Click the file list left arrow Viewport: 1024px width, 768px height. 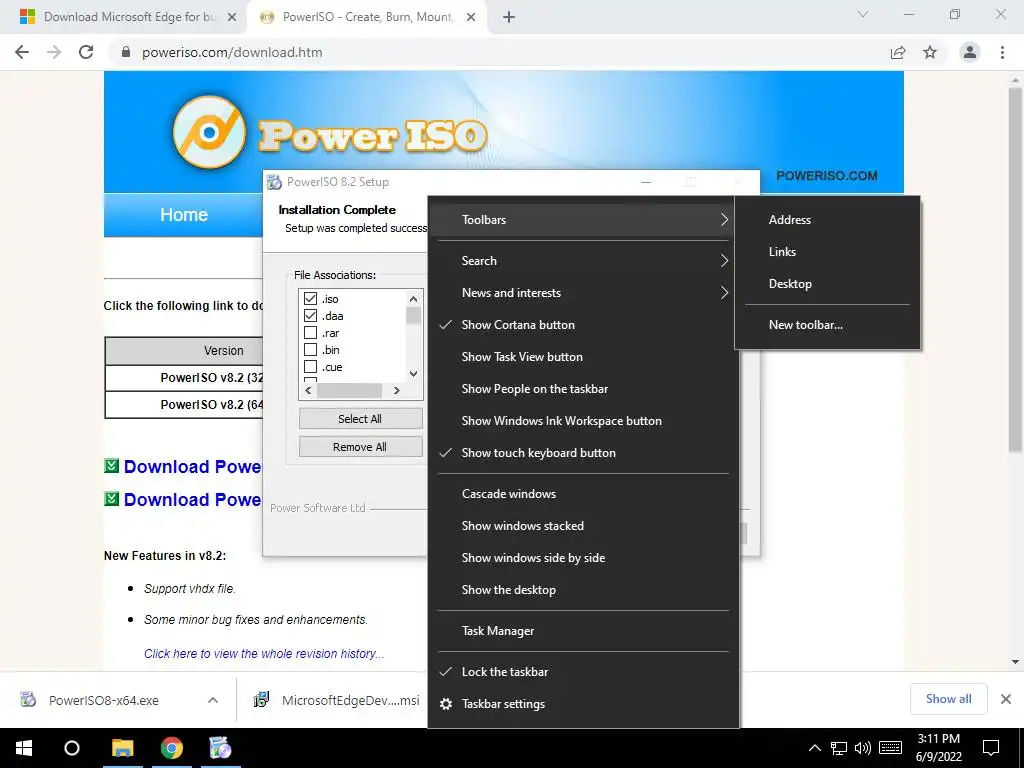point(308,391)
